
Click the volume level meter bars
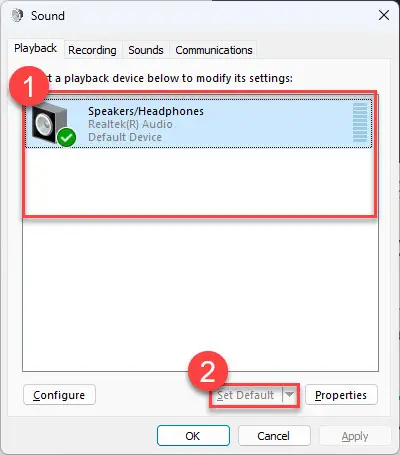coord(360,122)
